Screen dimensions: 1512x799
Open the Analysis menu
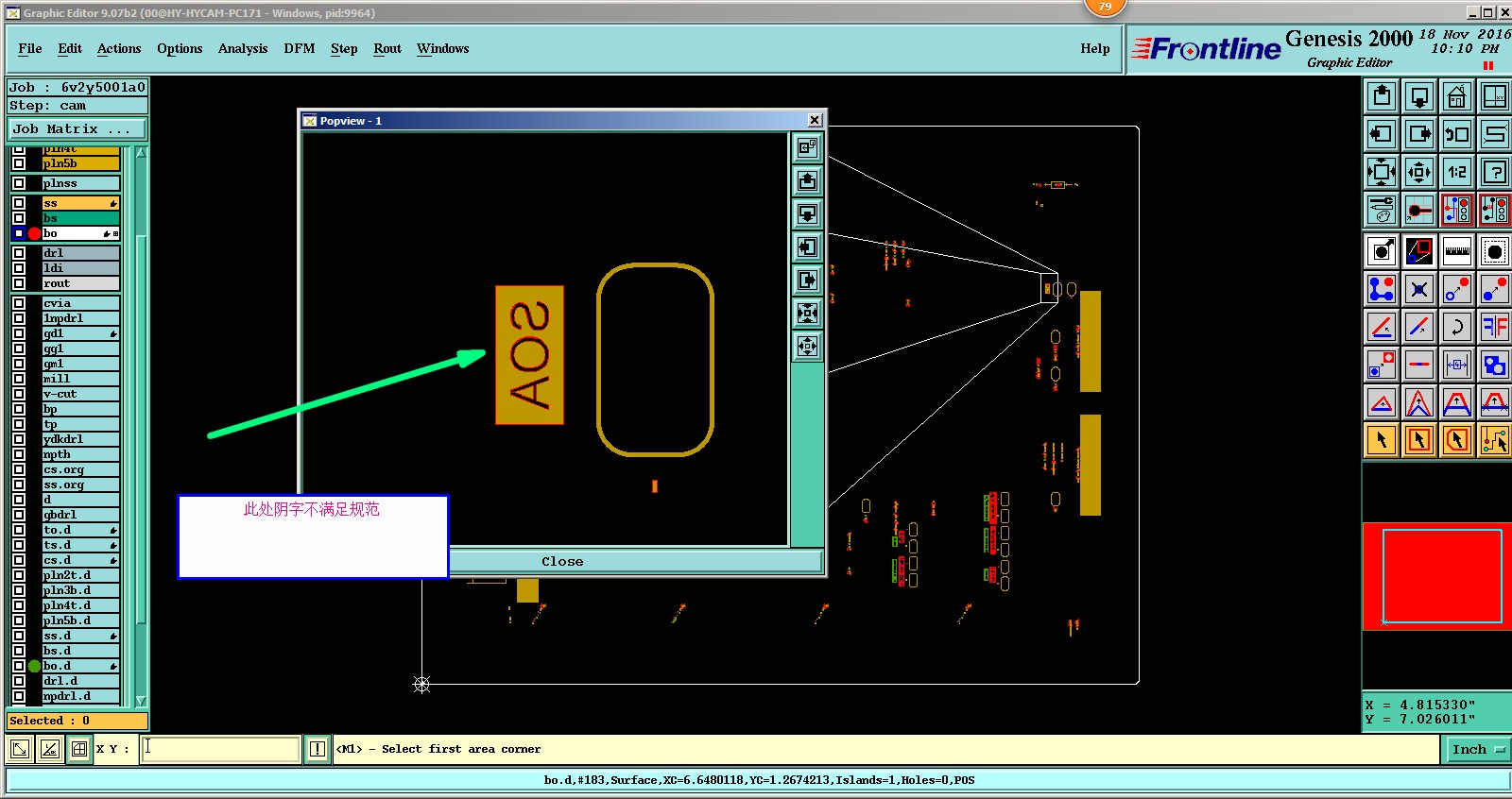point(243,48)
